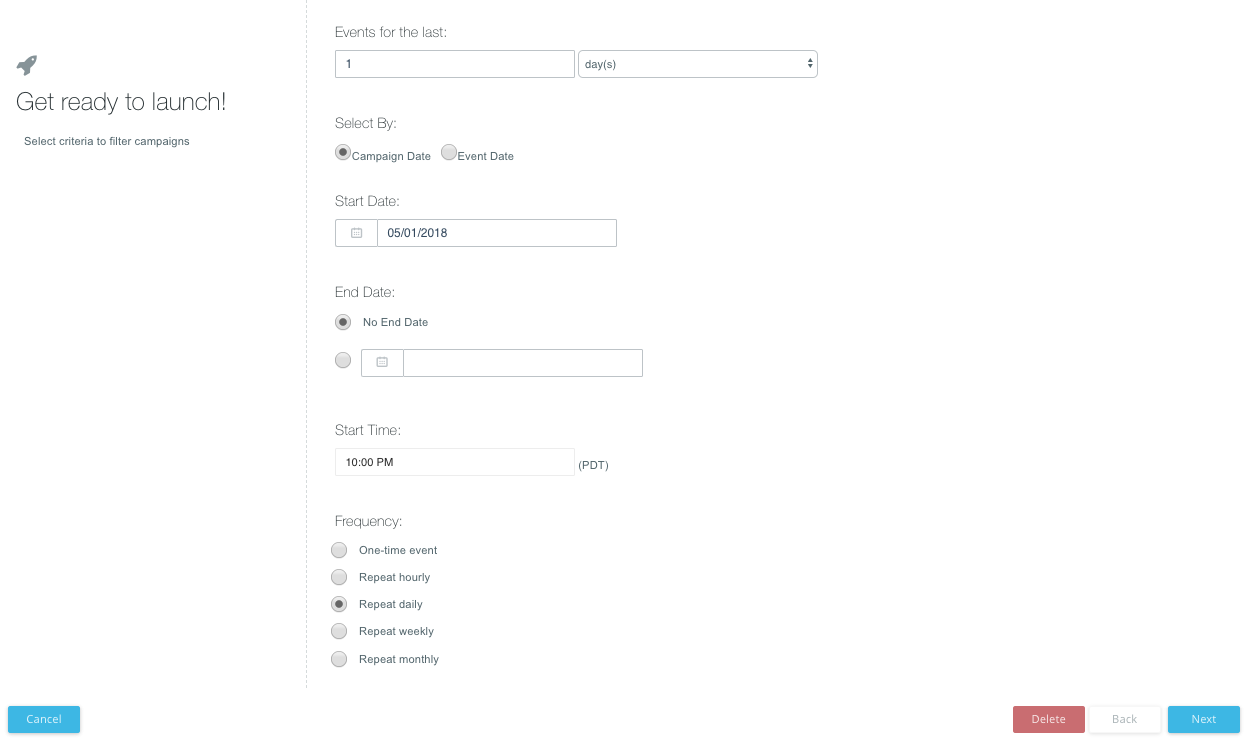Image resolution: width=1246 pixels, height=744 pixels.
Task: Open the Start Date calendar icon
Action: tap(356, 233)
